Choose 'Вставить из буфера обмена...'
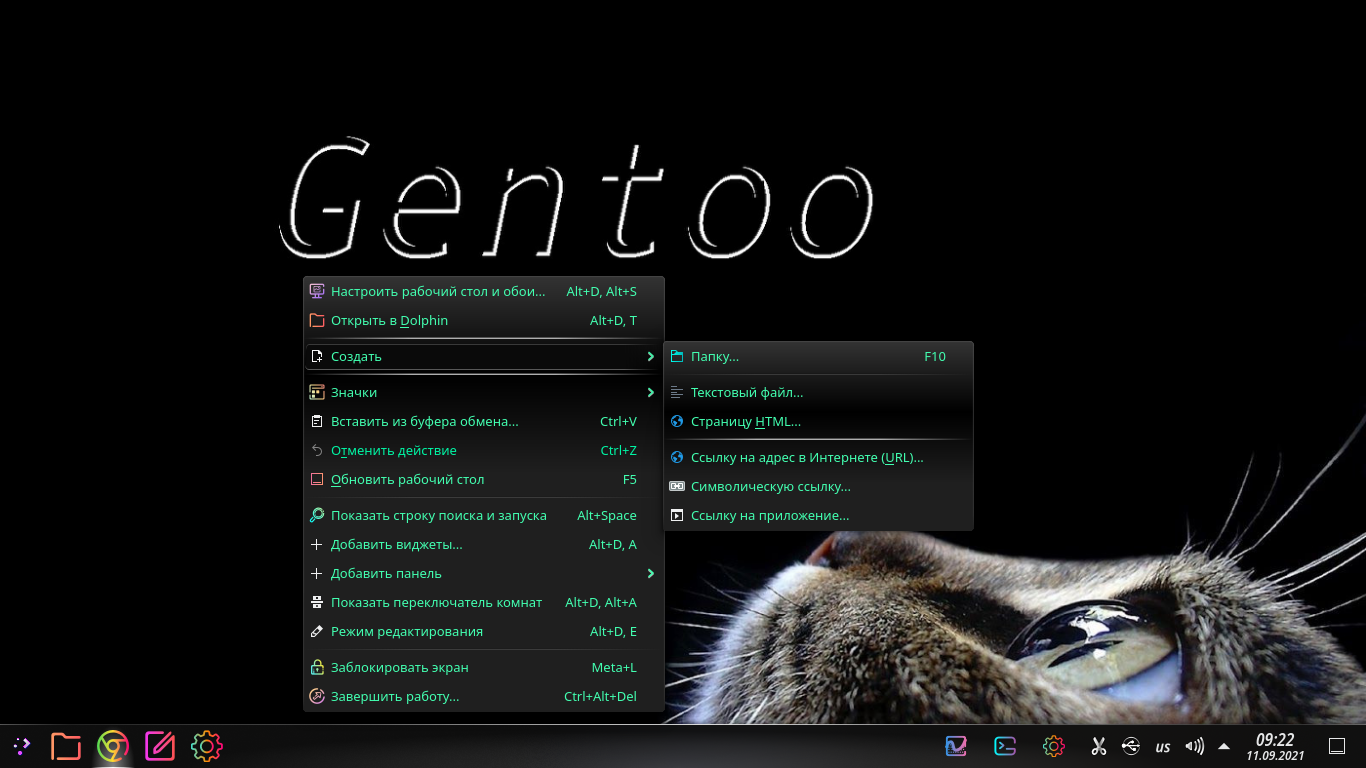Viewport: 1366px width, 768px height. coord(484,421)
